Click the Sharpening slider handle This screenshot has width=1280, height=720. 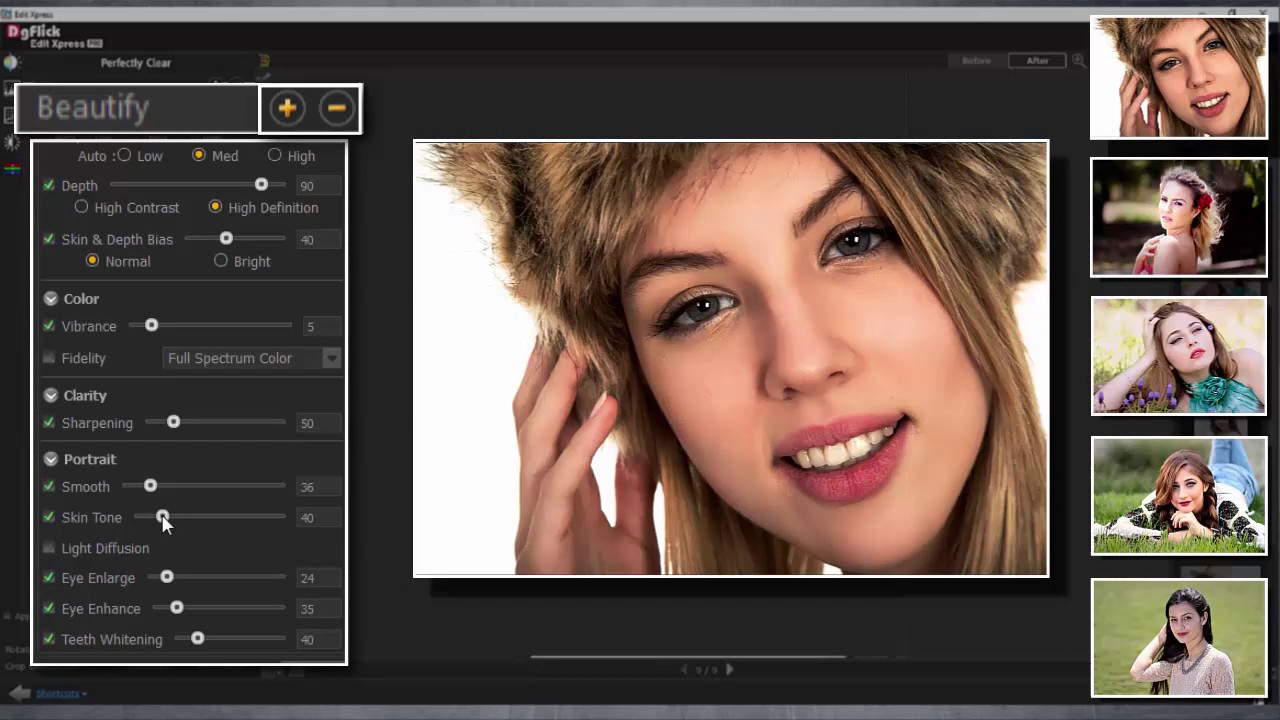tap(173, 422)
